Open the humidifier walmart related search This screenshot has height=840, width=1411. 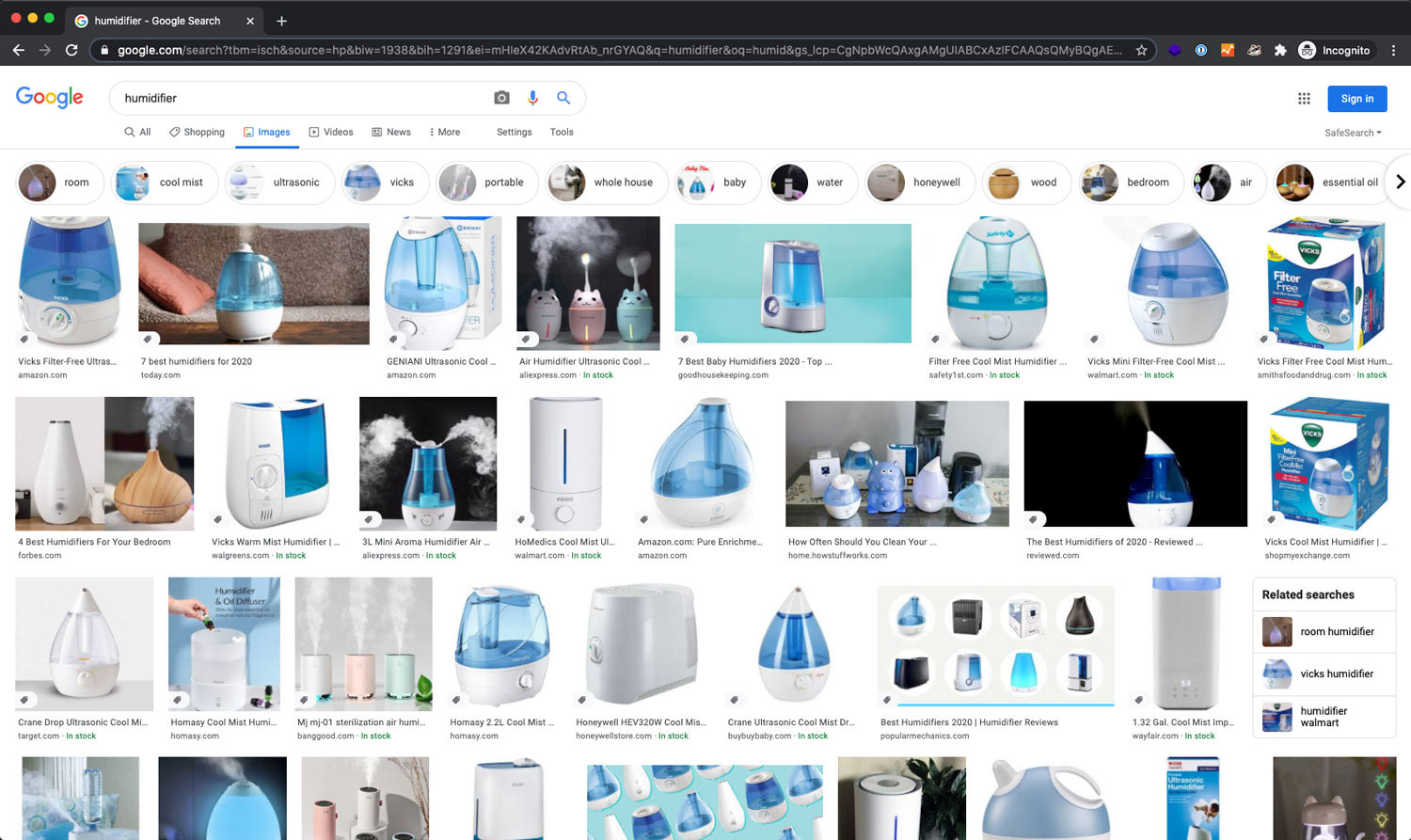[1324, 717]
